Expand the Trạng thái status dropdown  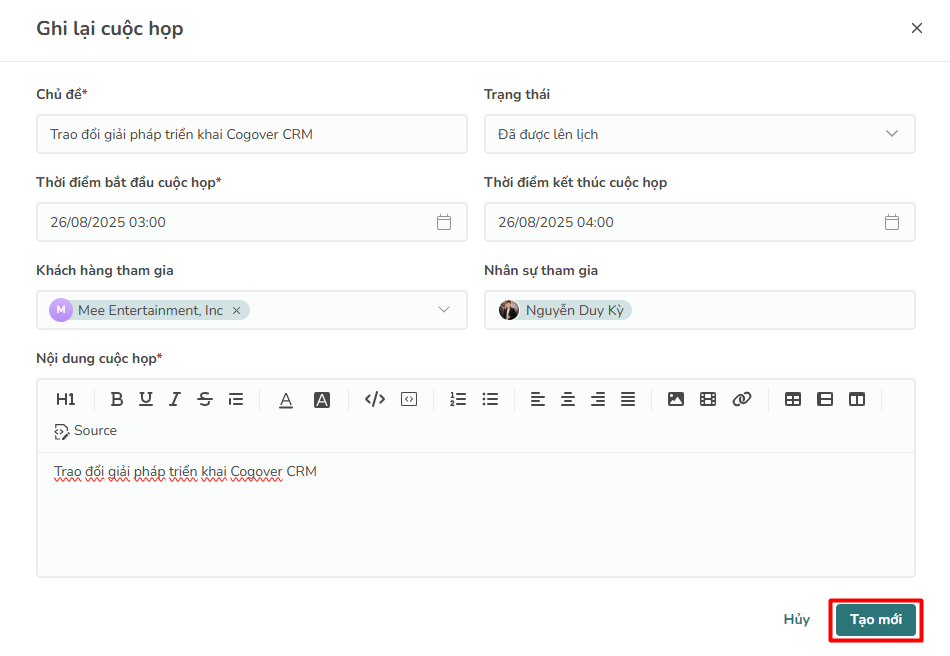tap(892, 134)
